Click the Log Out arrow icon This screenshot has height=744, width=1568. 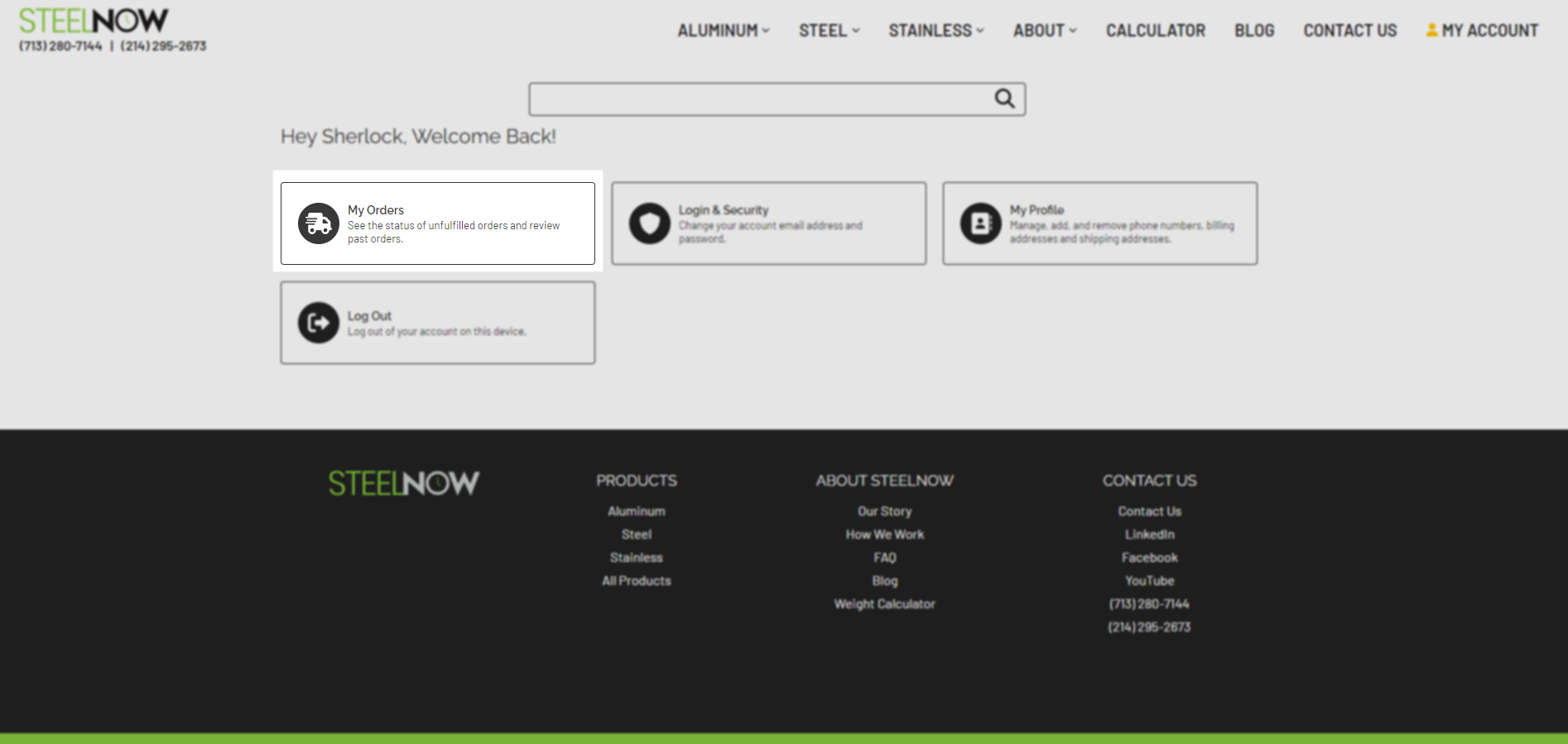(x=319, y=323)
